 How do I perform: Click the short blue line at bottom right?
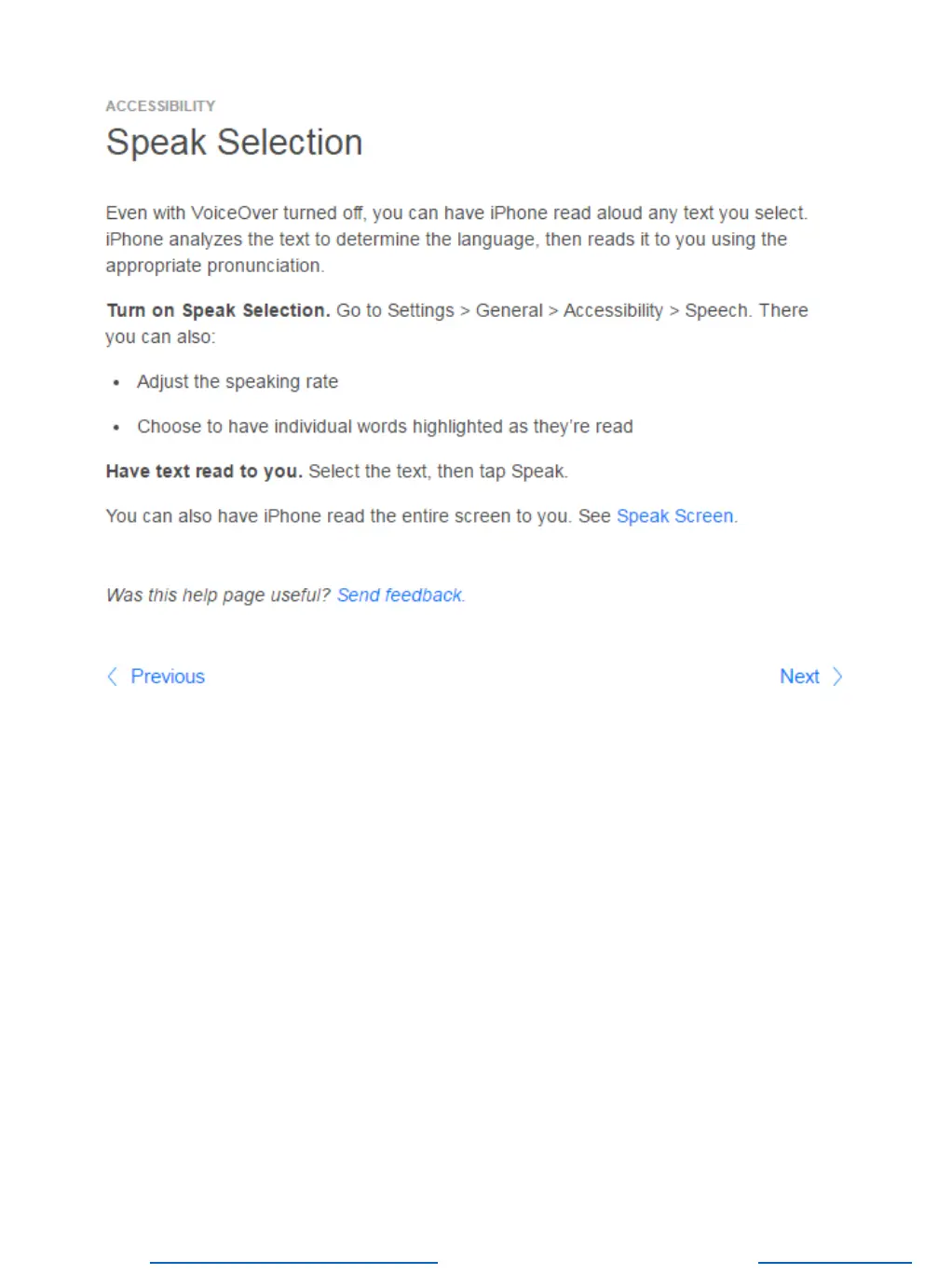pyautogui.click(x=835, y=1263)
